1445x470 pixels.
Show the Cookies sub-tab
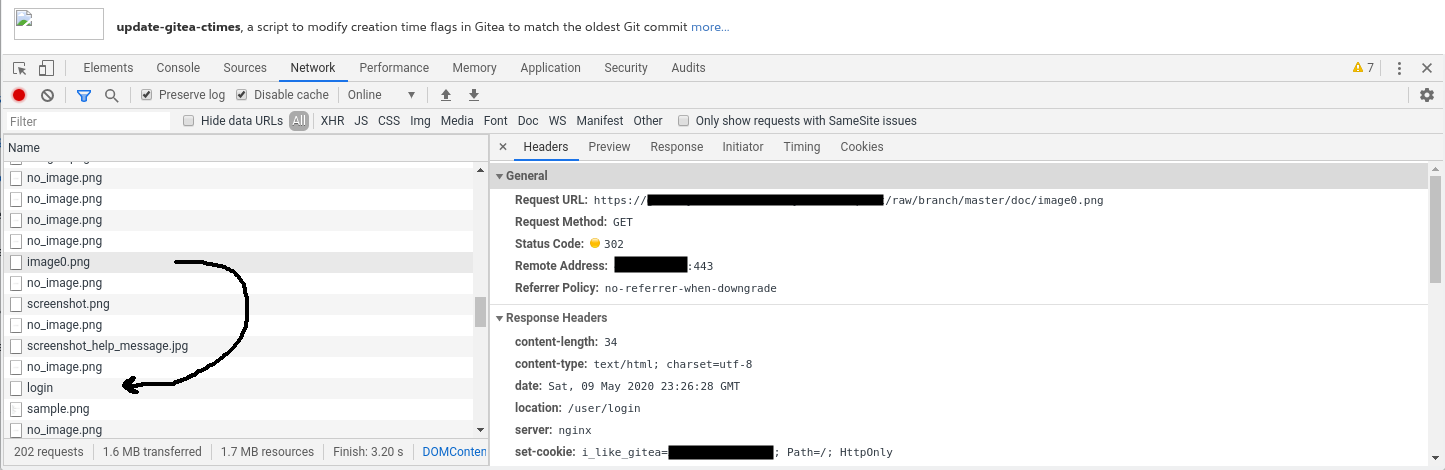click(862, 147)
